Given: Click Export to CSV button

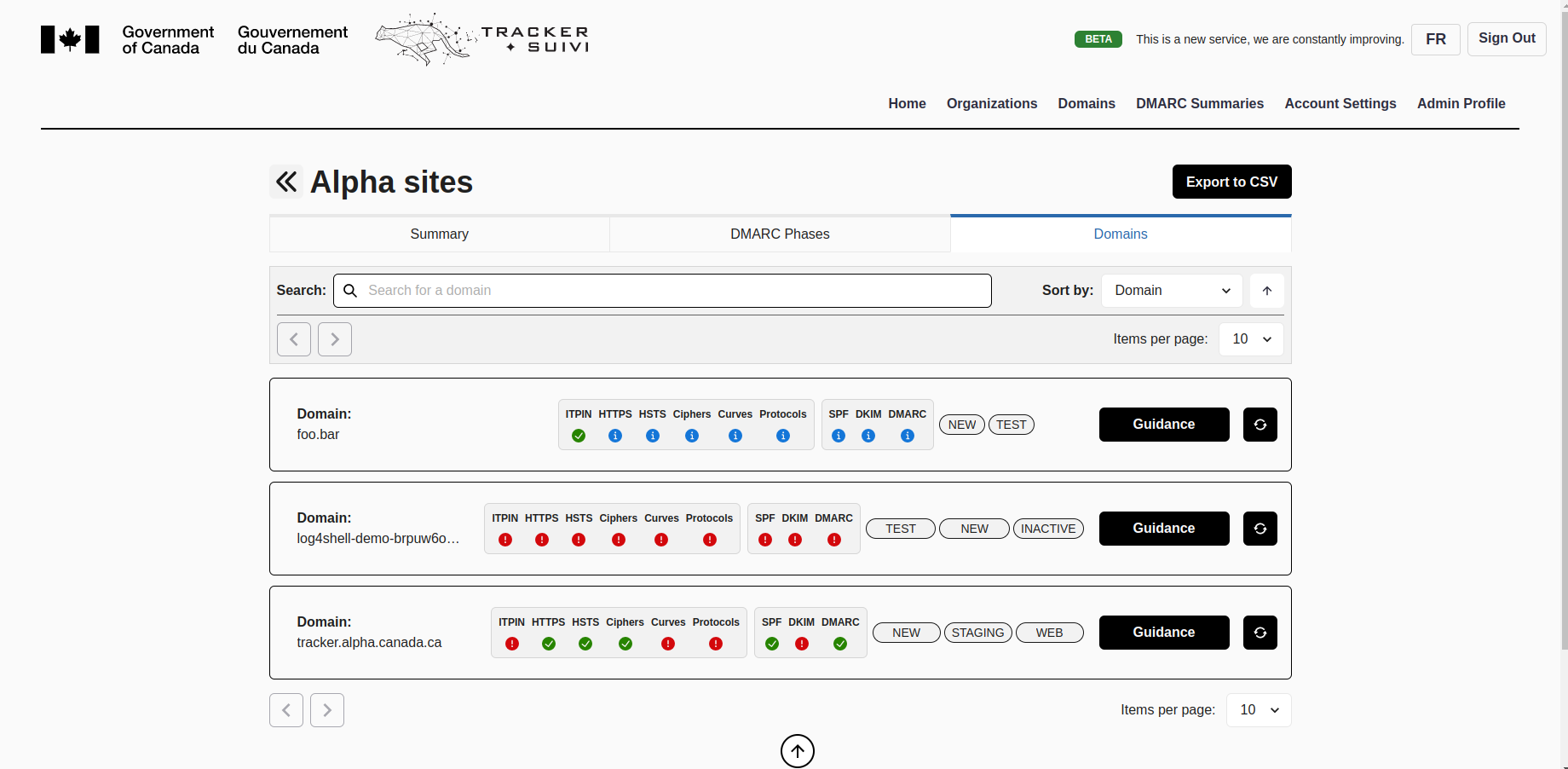Looking at the screenshot, I should click(1232, 182).
